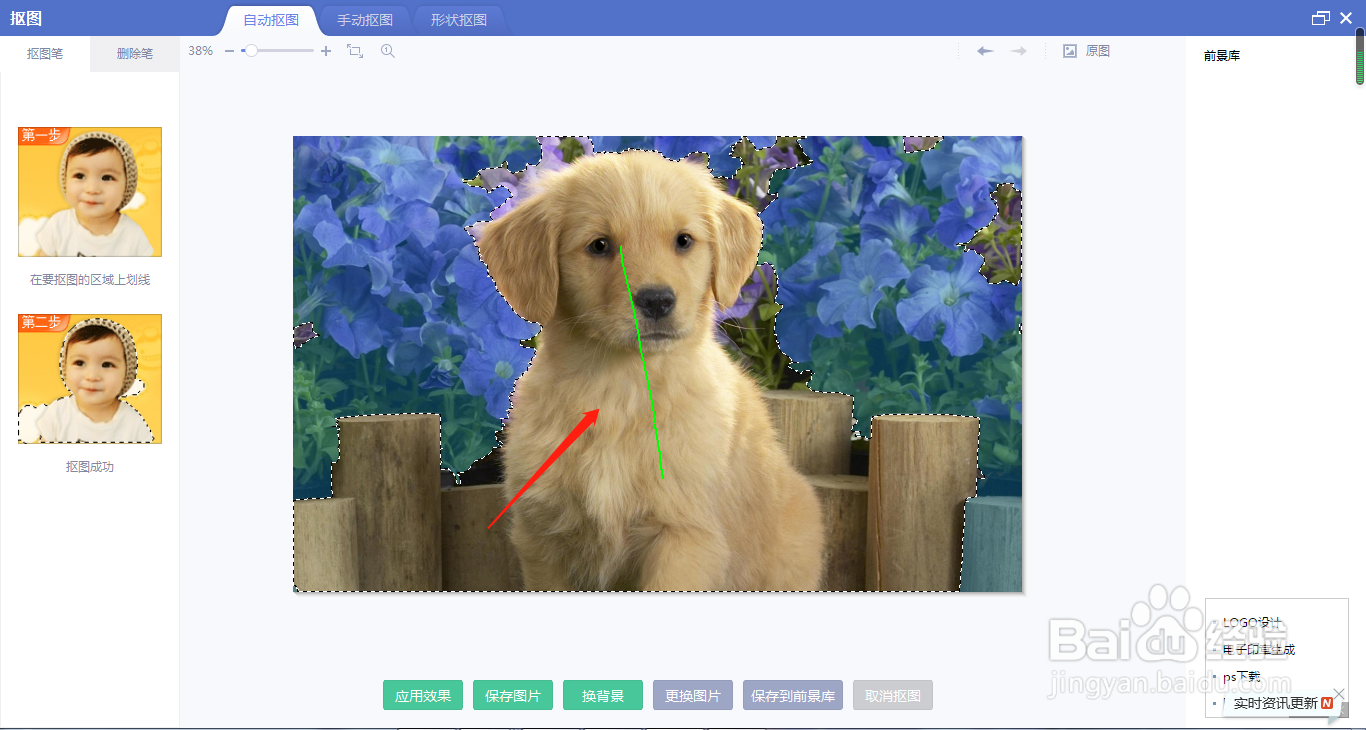1366x730 pixels.
Task: Click the 第一步 tutorial thumbnail
Action: point(90,192)
